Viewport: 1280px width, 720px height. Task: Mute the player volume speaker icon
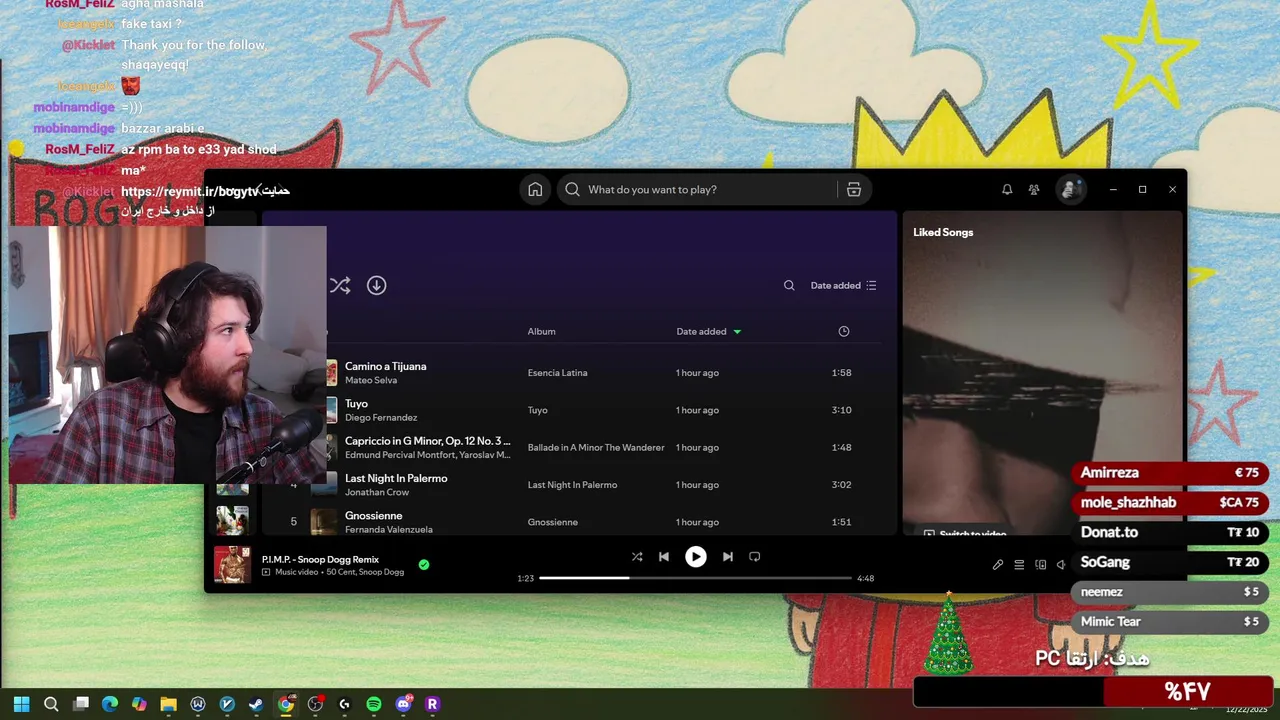(1061, 565)
